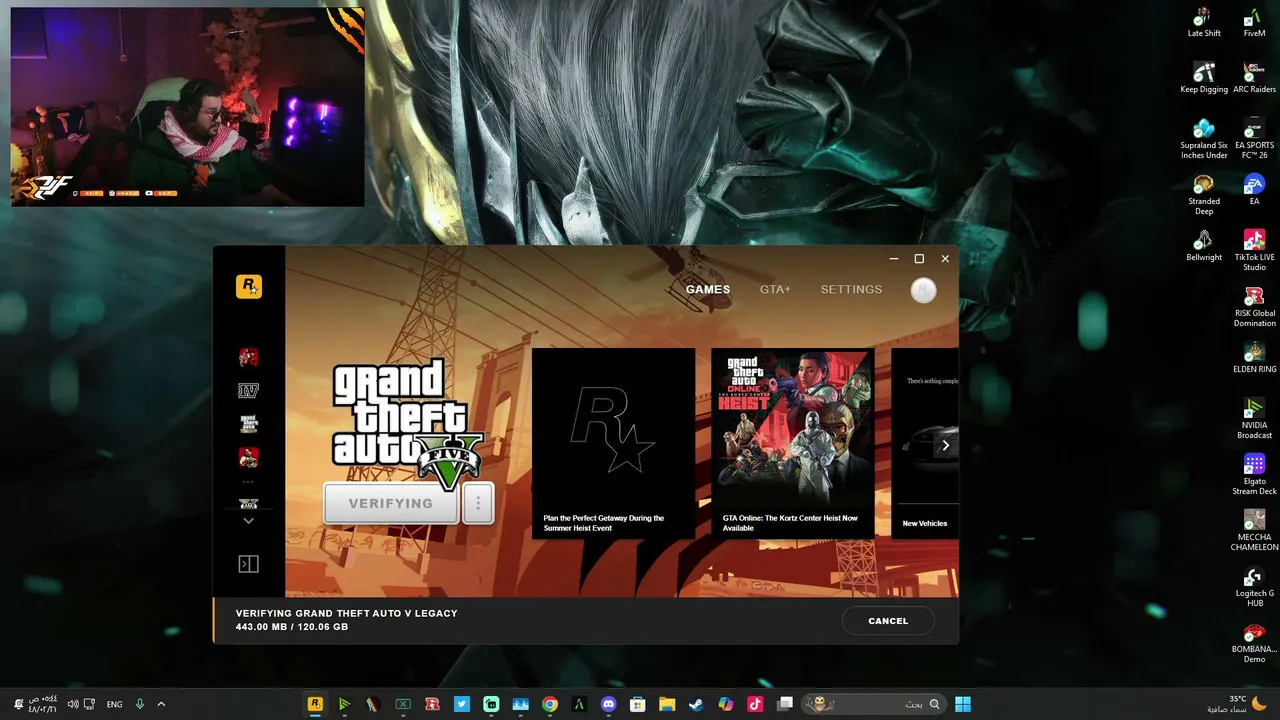
Task: Open MECCHA CHAMELEON desktop shortcut
Action: pos(1254,531)
